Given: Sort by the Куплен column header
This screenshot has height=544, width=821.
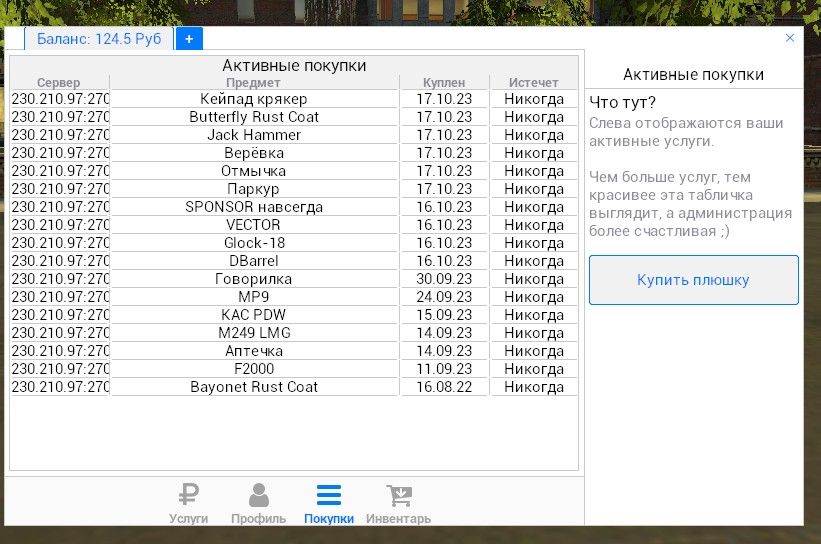Looking at the screenshot, I should coord(444,83).
